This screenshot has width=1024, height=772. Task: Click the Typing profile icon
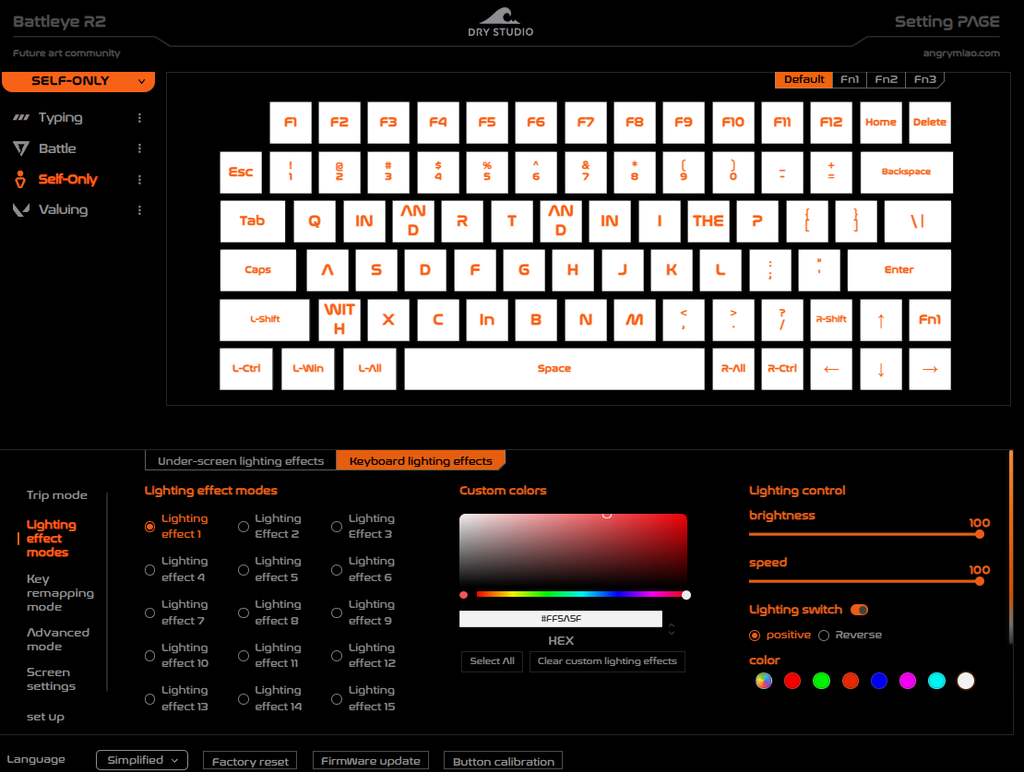21,118
